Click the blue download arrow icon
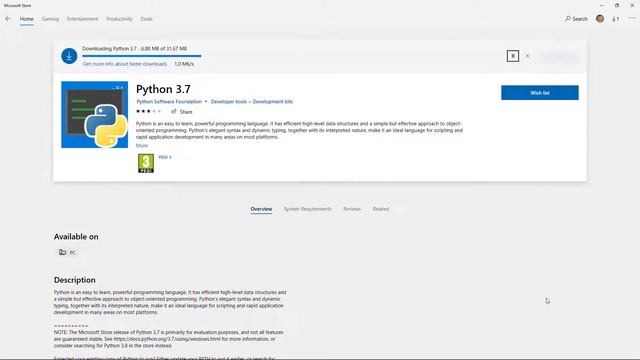 coord(69,56)
